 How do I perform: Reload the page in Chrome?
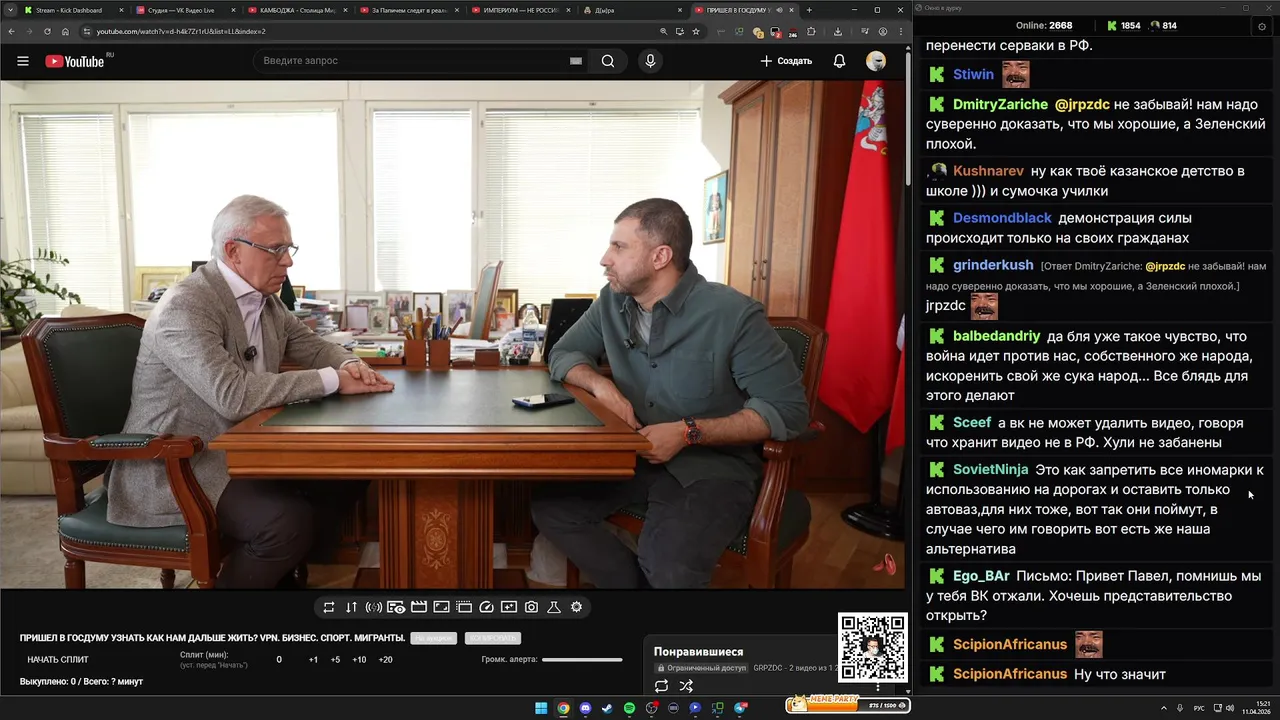coord(47,32)
